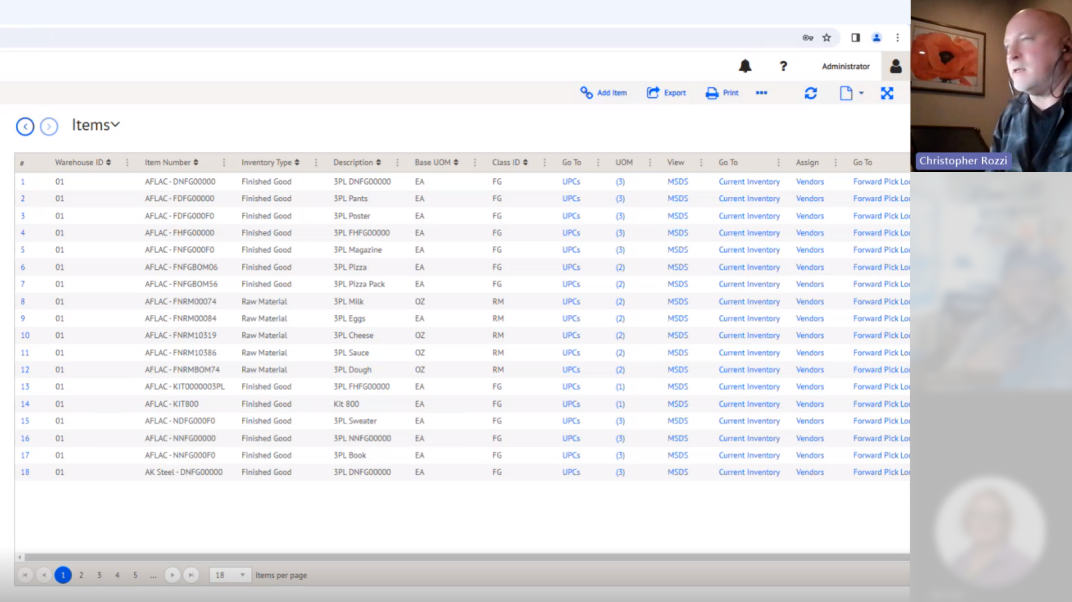The width and height of the screenshot is (1072, 602).
Task: Open Description column options menu
Action: 397,163
